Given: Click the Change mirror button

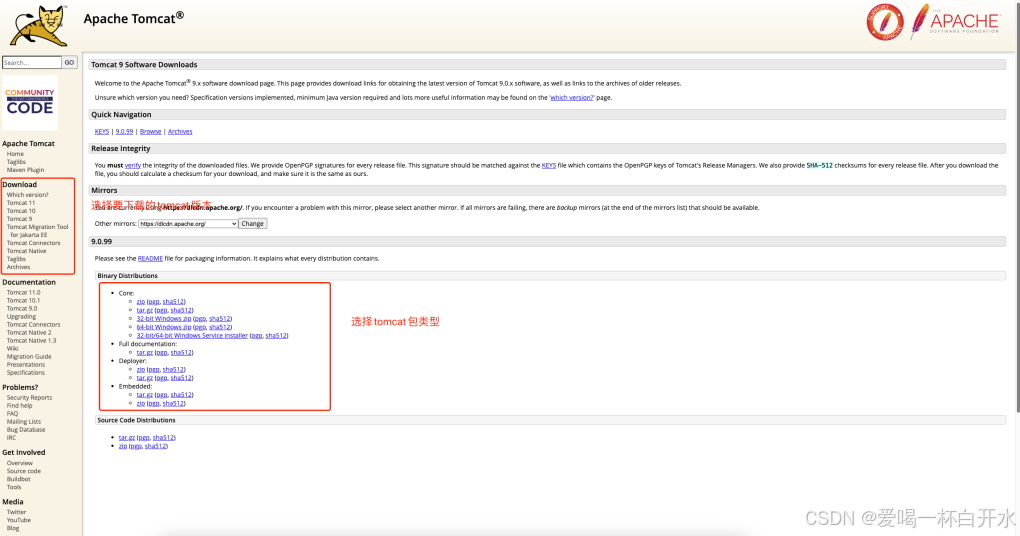Looking at the screenshot, I should tap(252, 224).
